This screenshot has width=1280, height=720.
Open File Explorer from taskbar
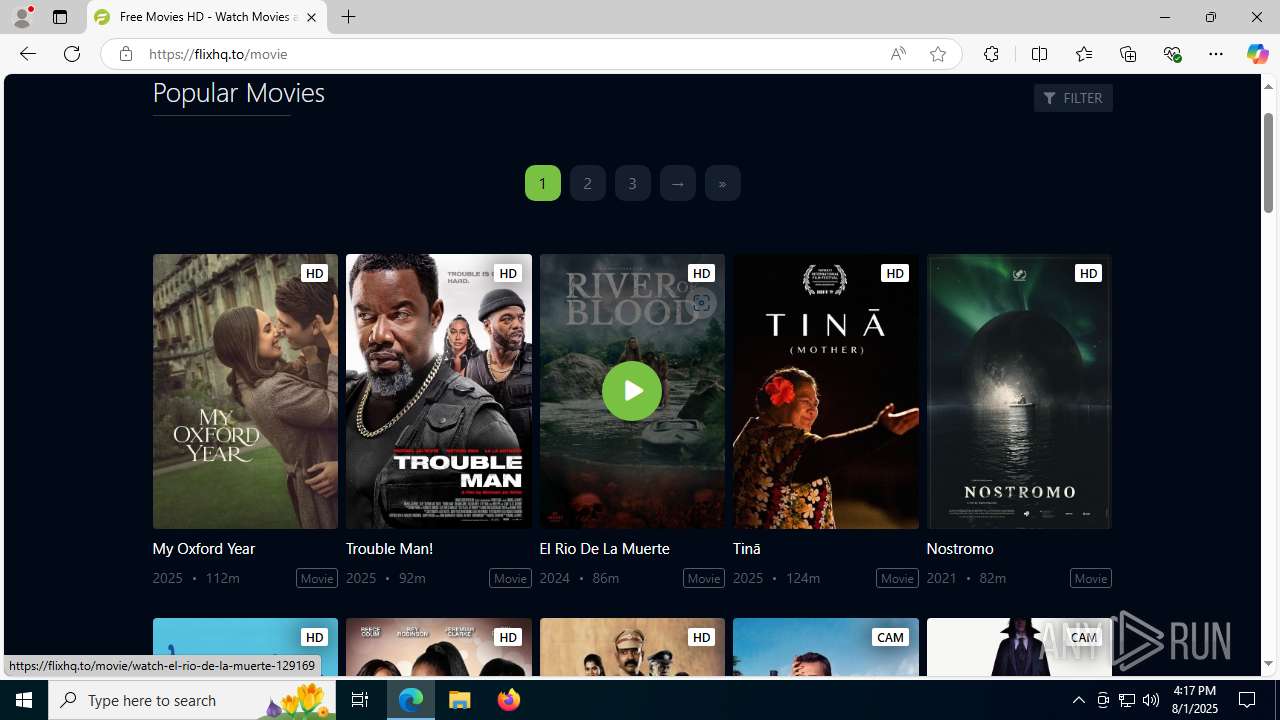pos(460,700)
